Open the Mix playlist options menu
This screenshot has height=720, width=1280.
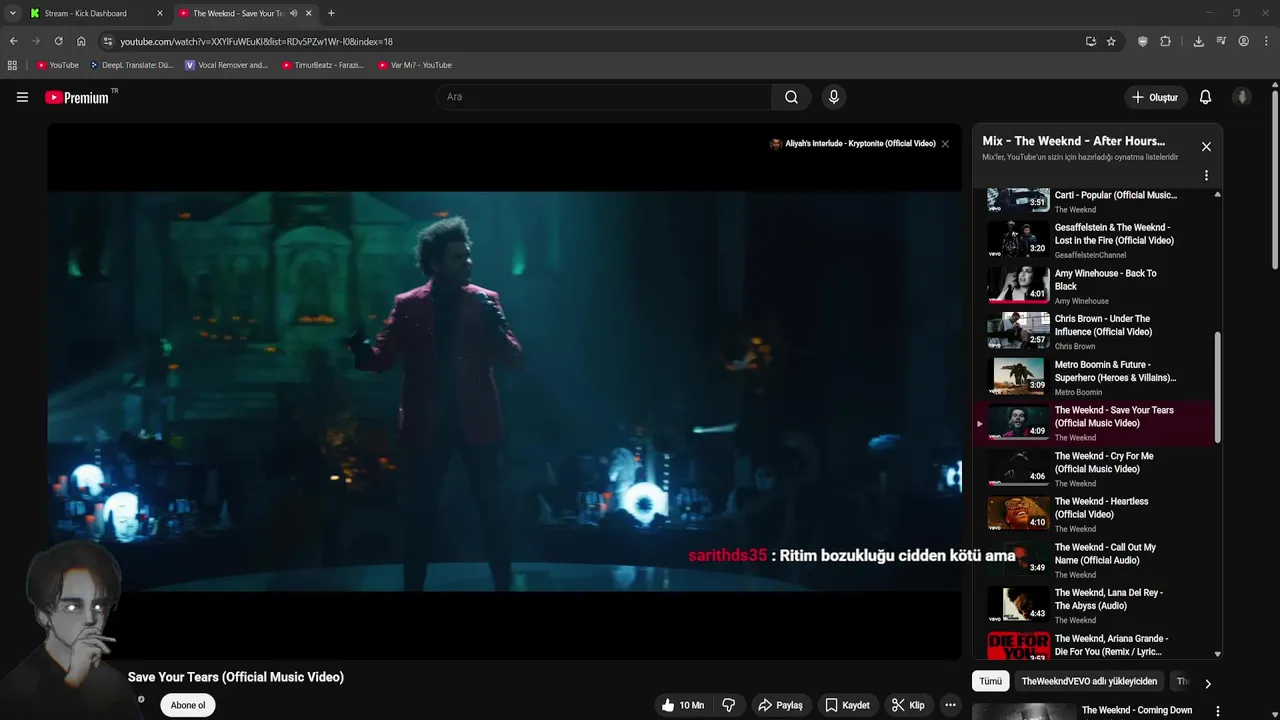1206,175
